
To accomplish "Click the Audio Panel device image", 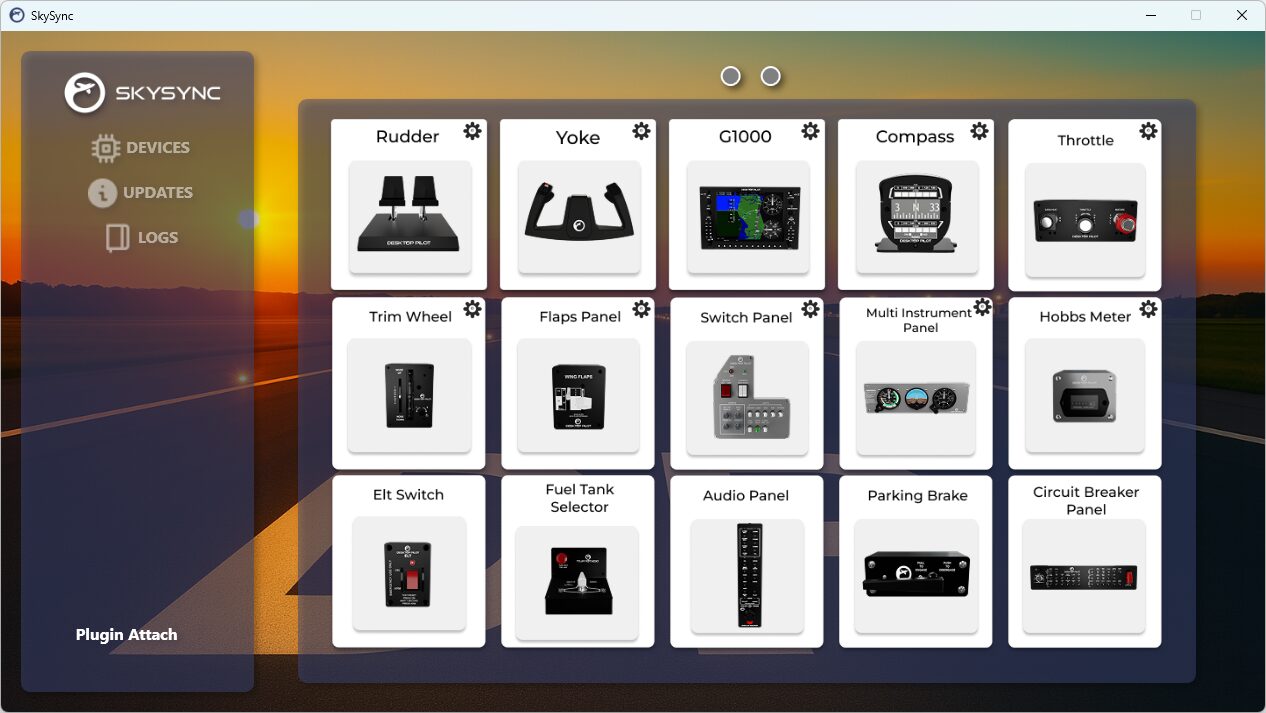I will (x=746, y=575).
